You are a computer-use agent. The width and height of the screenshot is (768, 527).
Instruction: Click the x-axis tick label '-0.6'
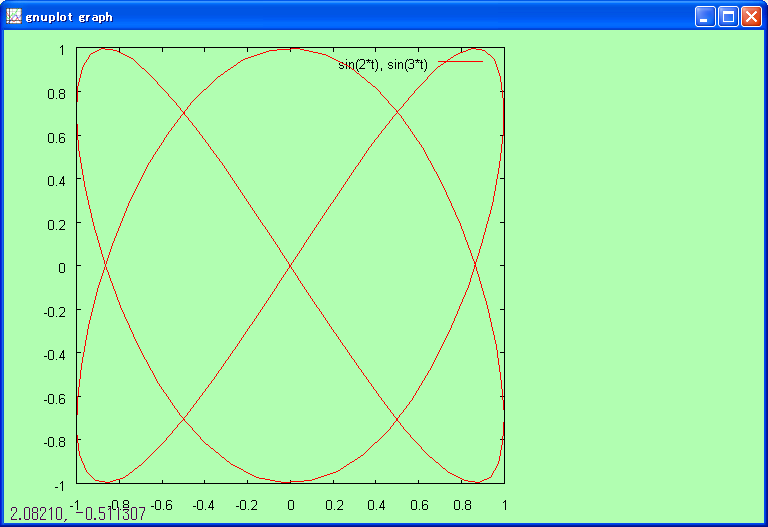click(x=162, y=505)
